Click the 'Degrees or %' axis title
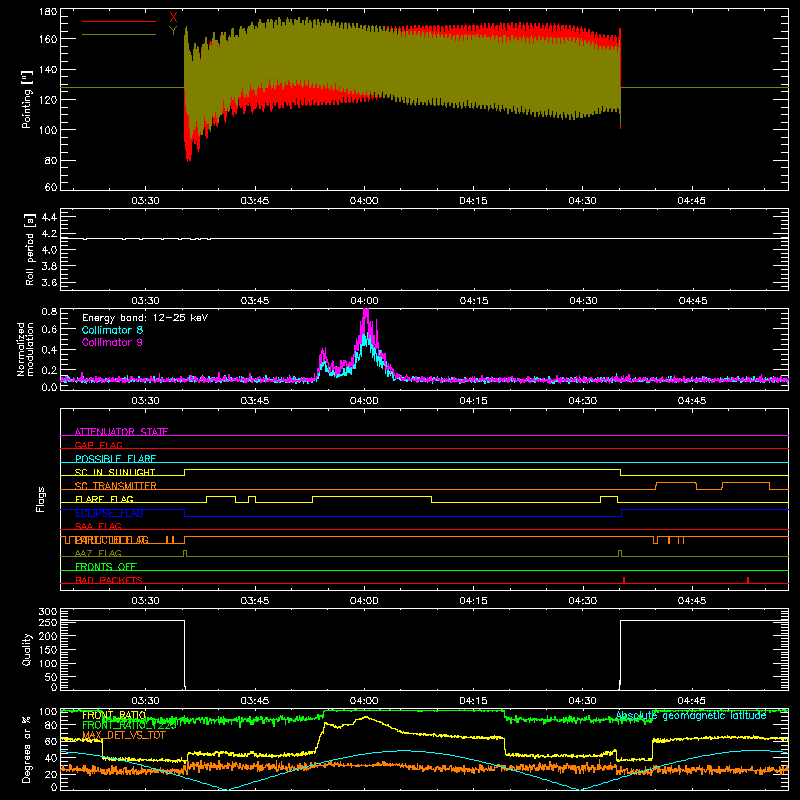This screenshot has width=800, height=800. point(27,750)
